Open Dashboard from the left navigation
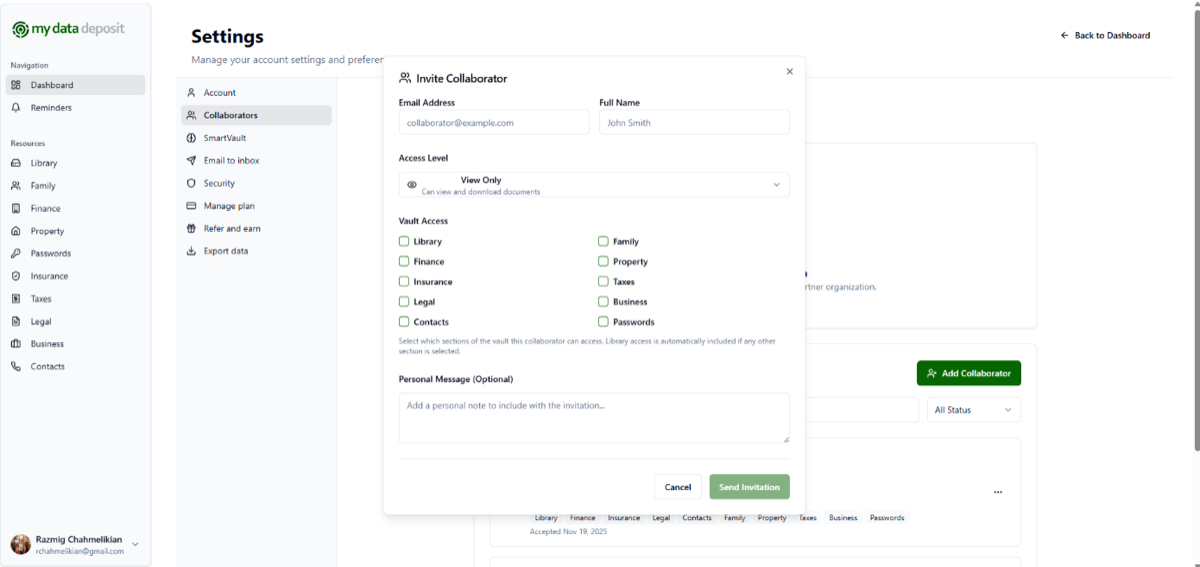Image resolution: width=1200 pixels, height=567 pixels. click(x=76, y=85)
